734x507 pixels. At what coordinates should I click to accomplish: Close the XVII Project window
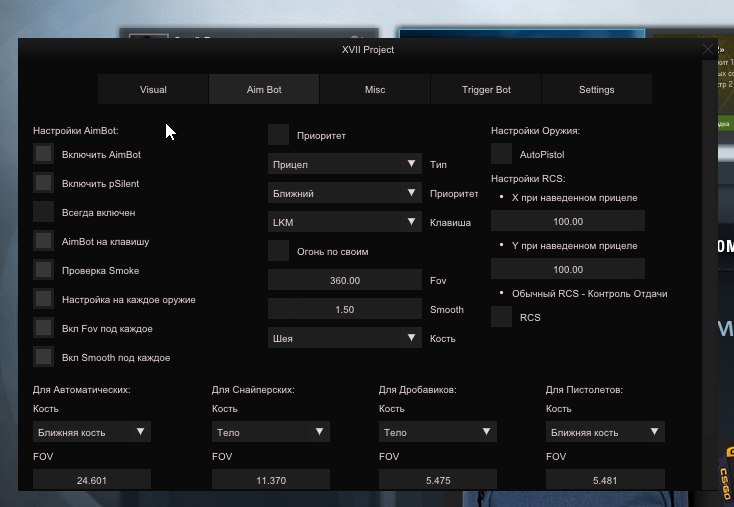click(x=707, y=49)
